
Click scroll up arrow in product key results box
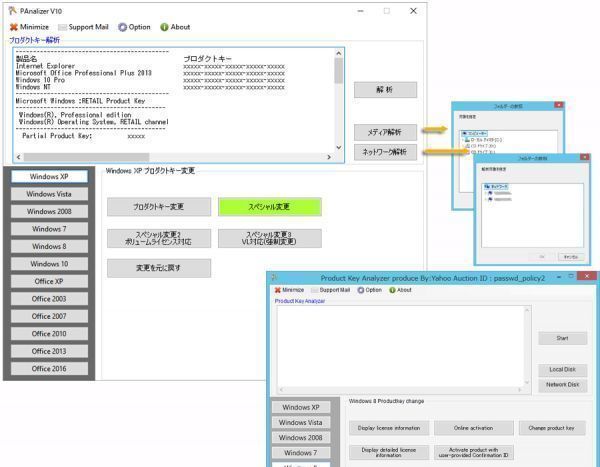point(339,54)
